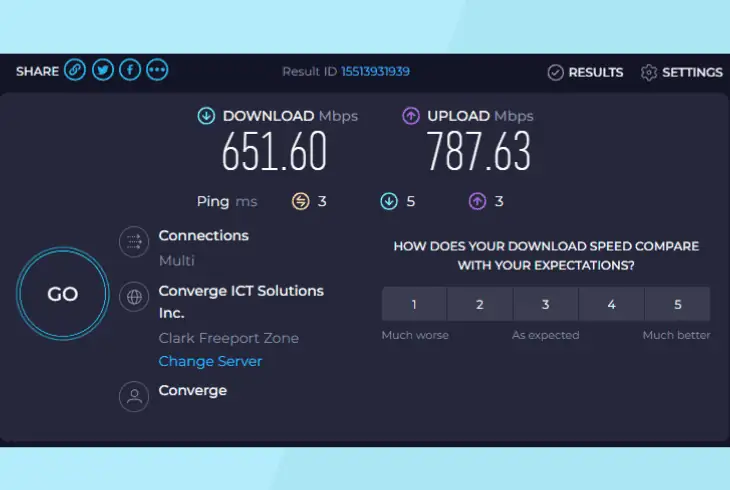This screenshot has height=490, width=730.
Task: Click the Settings gear icon
Action: tap(649, 73)
